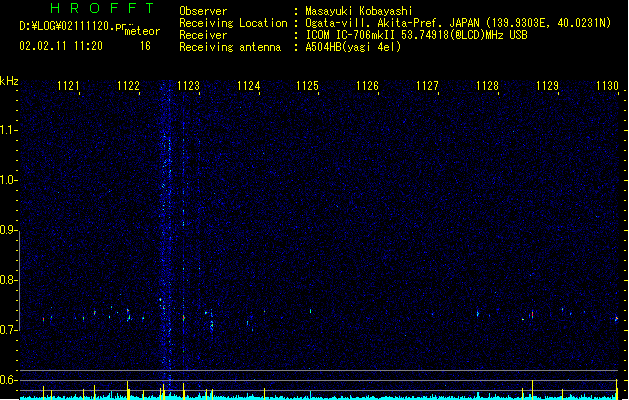This screenshot has height=400, width=629.
Task: Click the 1128 time axis marker
Action: coord(487,86)
